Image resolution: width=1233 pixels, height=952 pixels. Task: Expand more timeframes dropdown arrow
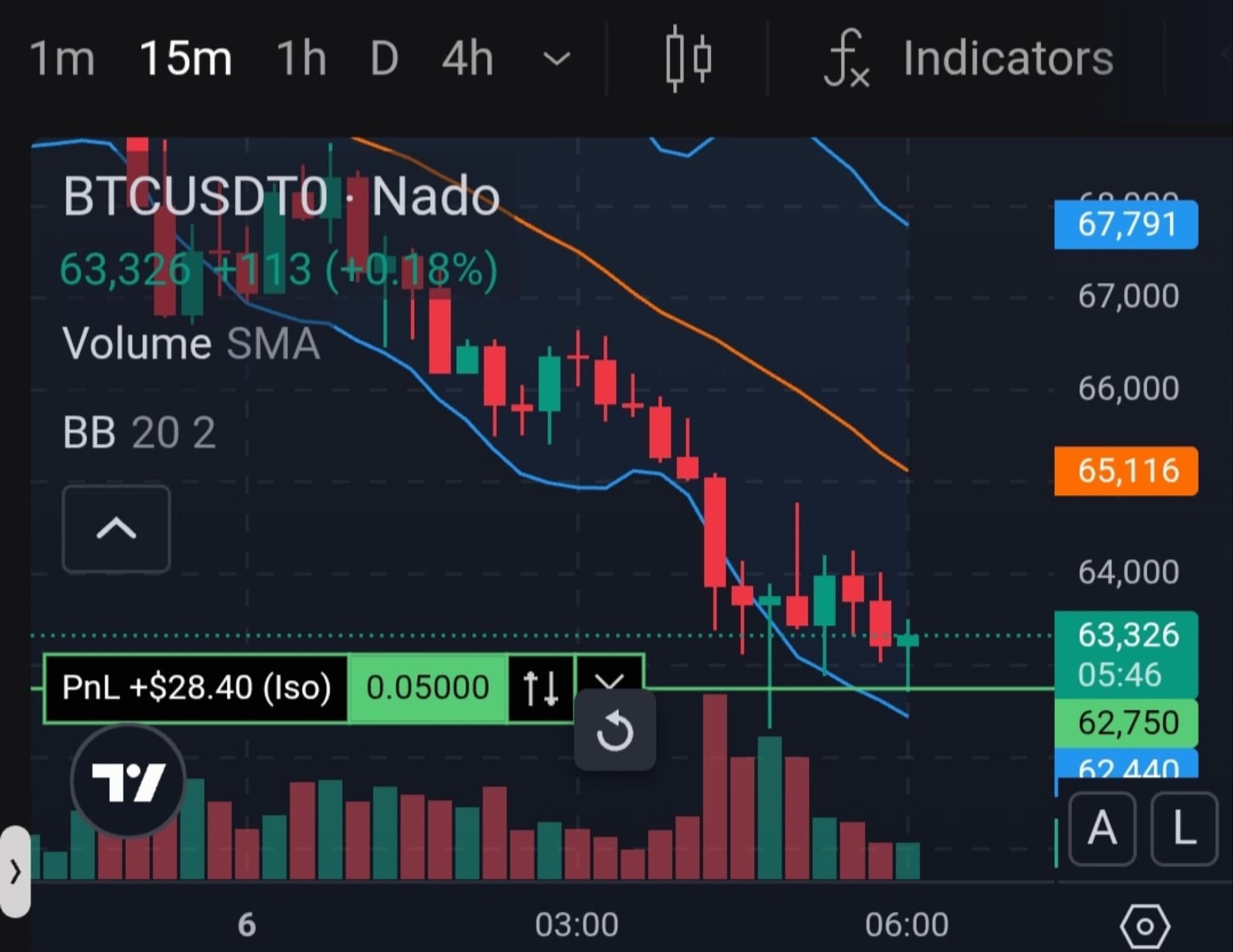pos(556,59)
